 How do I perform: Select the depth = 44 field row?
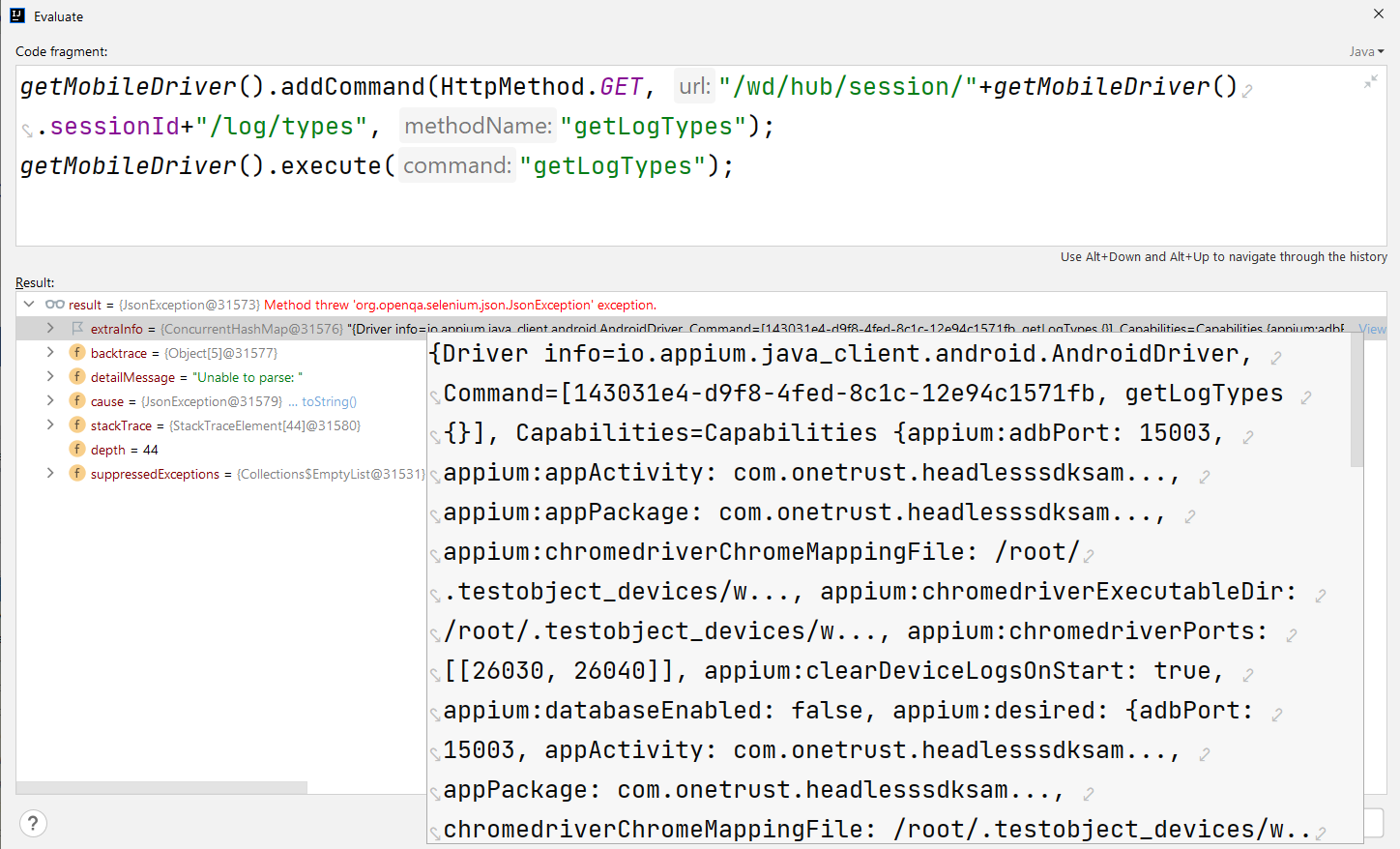tap(221, 450)
